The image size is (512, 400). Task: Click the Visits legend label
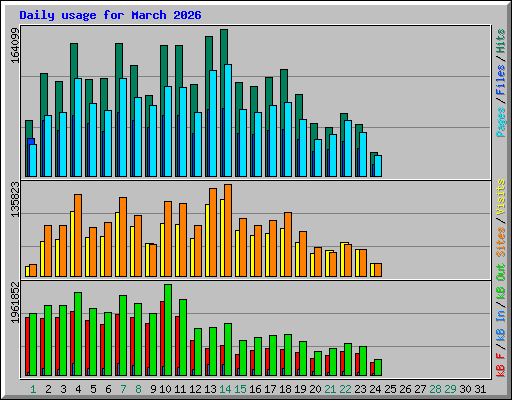click(x=501, y=197)
